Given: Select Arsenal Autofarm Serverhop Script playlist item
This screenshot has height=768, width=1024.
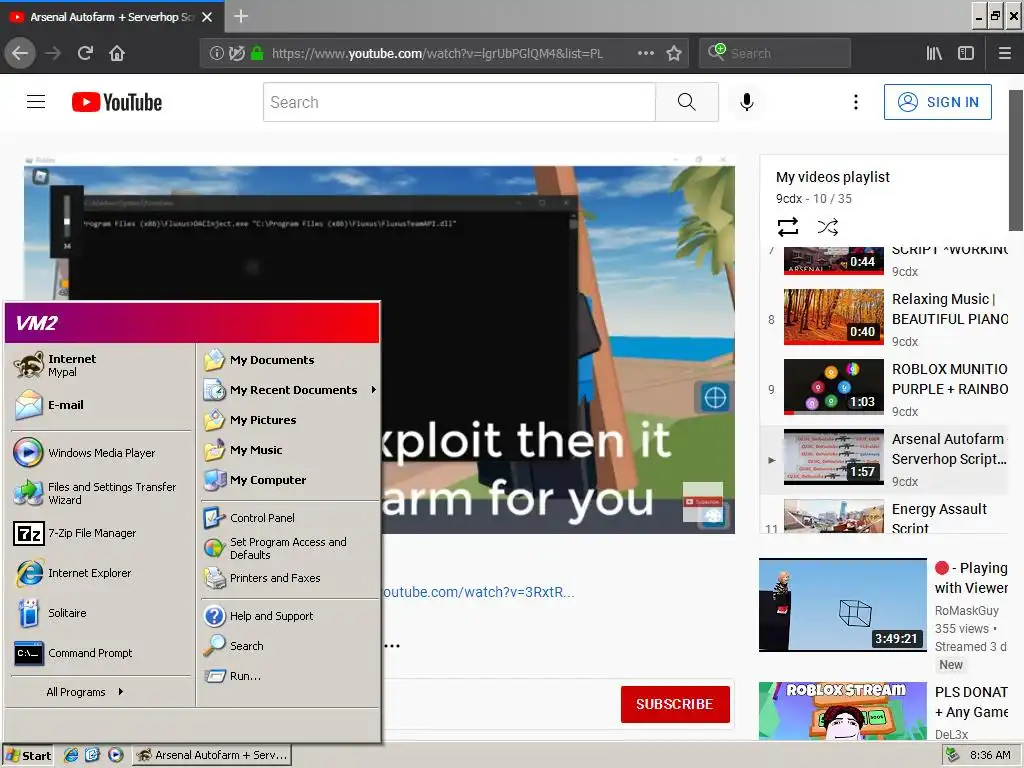Looking at the screenshot, I should click(885, 460).
